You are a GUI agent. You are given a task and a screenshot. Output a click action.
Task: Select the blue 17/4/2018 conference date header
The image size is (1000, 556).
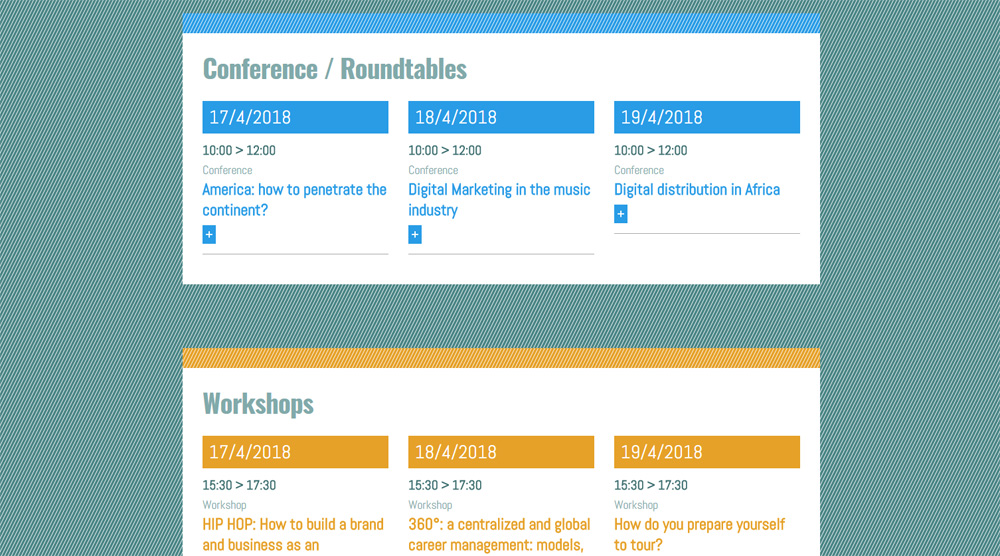click(295, 117)
